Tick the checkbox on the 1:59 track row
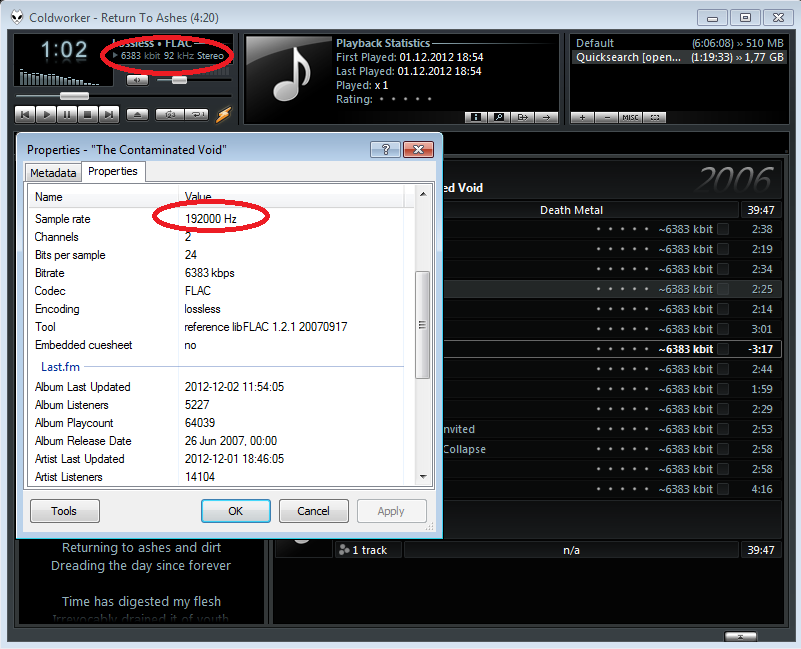This screenshot has height=649, width=801. pos(723,389)
